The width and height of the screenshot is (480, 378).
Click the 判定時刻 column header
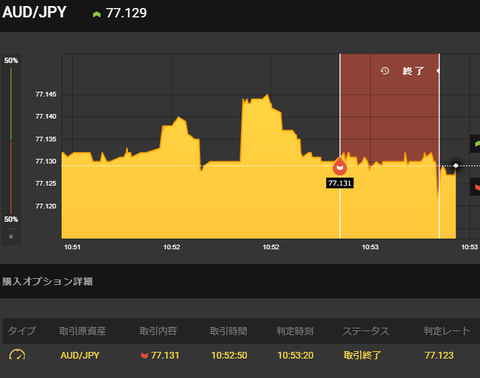coord(295,331)
